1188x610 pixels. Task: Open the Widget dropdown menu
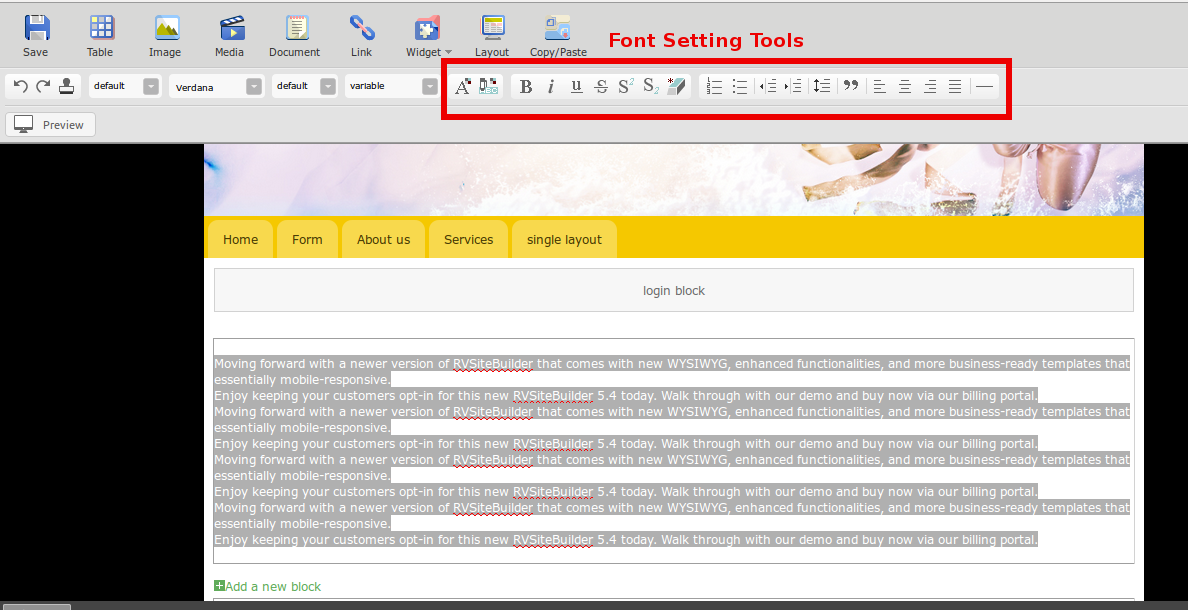428,35
